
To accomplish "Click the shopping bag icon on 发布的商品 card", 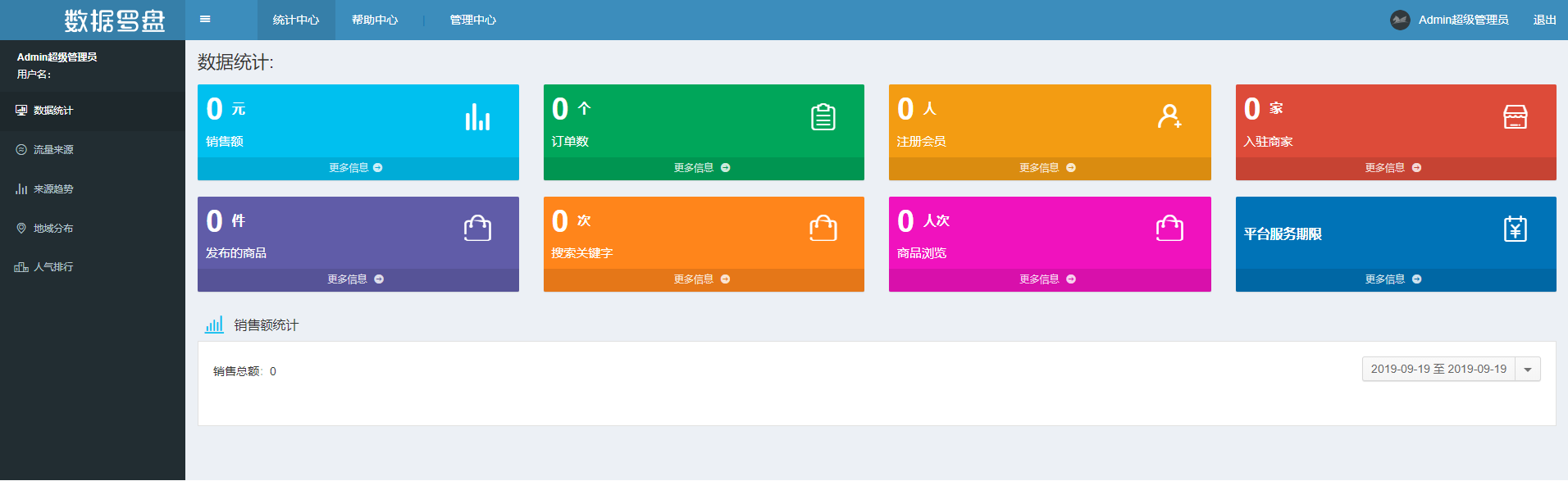I will (x=477, y=228).
